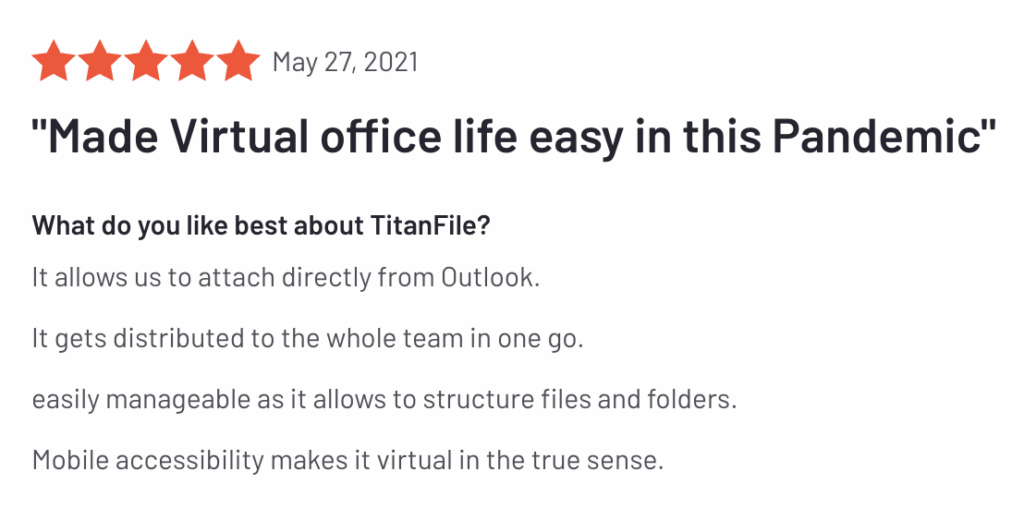Screen dimensions: 1024x508
Task: Click the third orange rating star
Action: click(146, 61)
